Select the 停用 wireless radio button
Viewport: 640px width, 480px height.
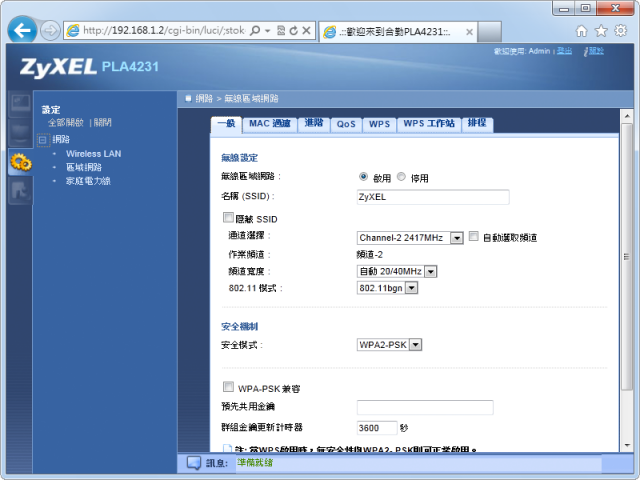(401, 177)
